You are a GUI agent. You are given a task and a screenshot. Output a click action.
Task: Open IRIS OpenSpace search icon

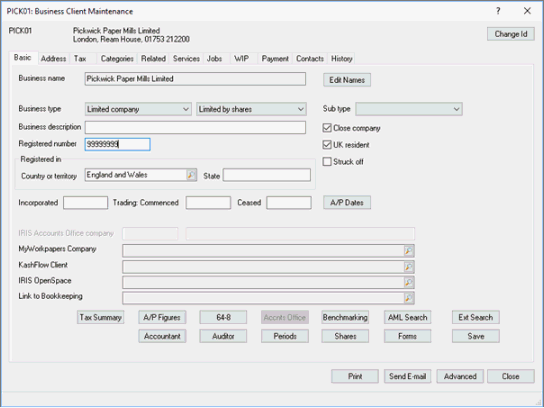409,282
